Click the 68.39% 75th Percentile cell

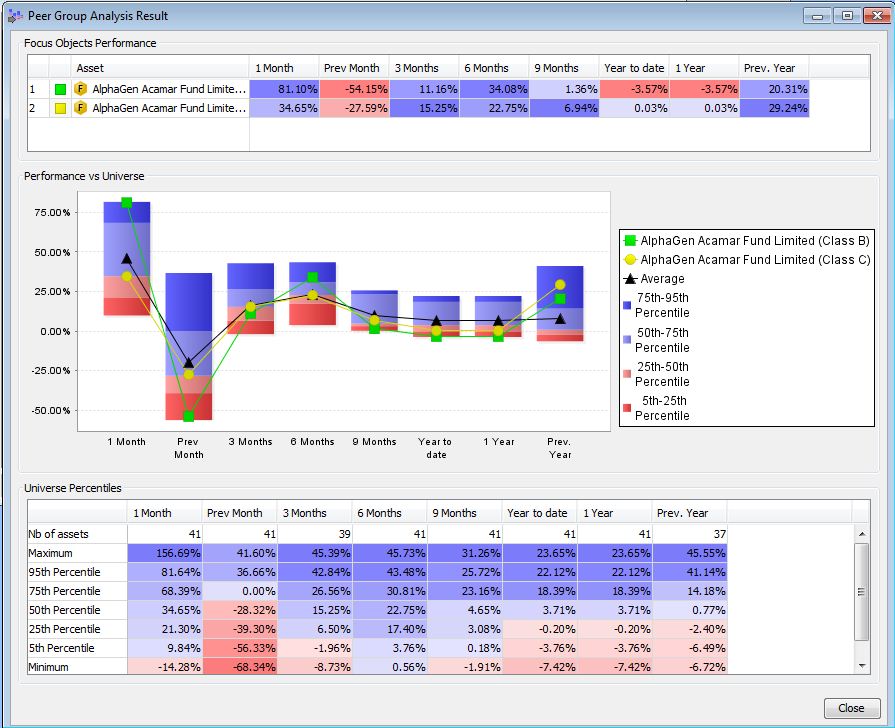tap(164, 591)
